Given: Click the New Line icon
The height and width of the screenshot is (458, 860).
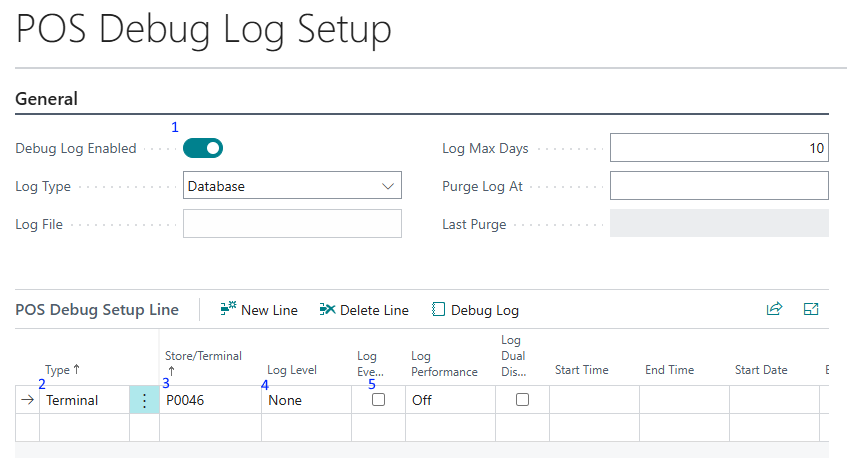Looking at the screenshot, I should tap(229, 310).
